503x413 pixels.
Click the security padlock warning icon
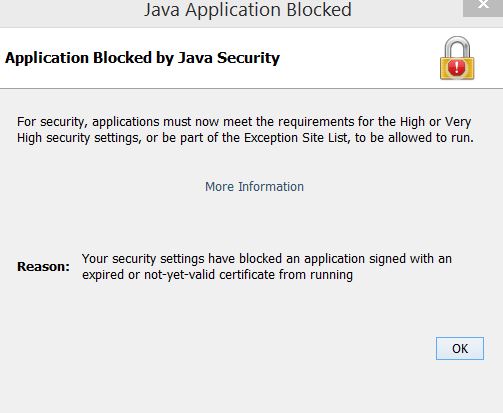tap(457, 58)
